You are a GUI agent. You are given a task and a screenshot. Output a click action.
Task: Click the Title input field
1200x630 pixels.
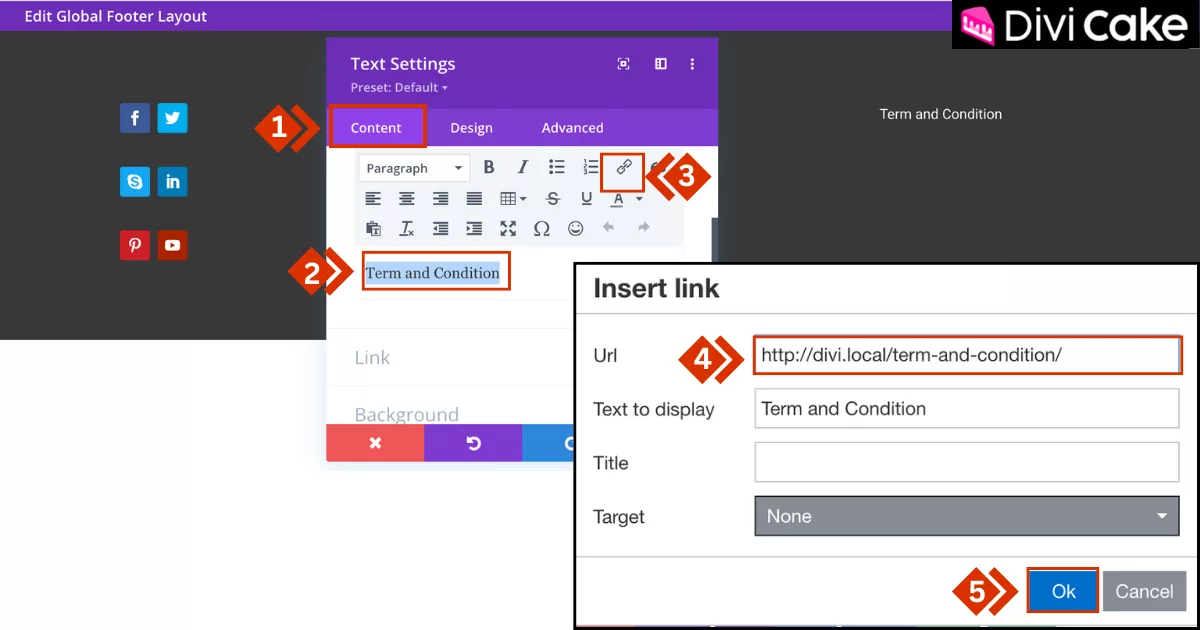coord(967,462)
